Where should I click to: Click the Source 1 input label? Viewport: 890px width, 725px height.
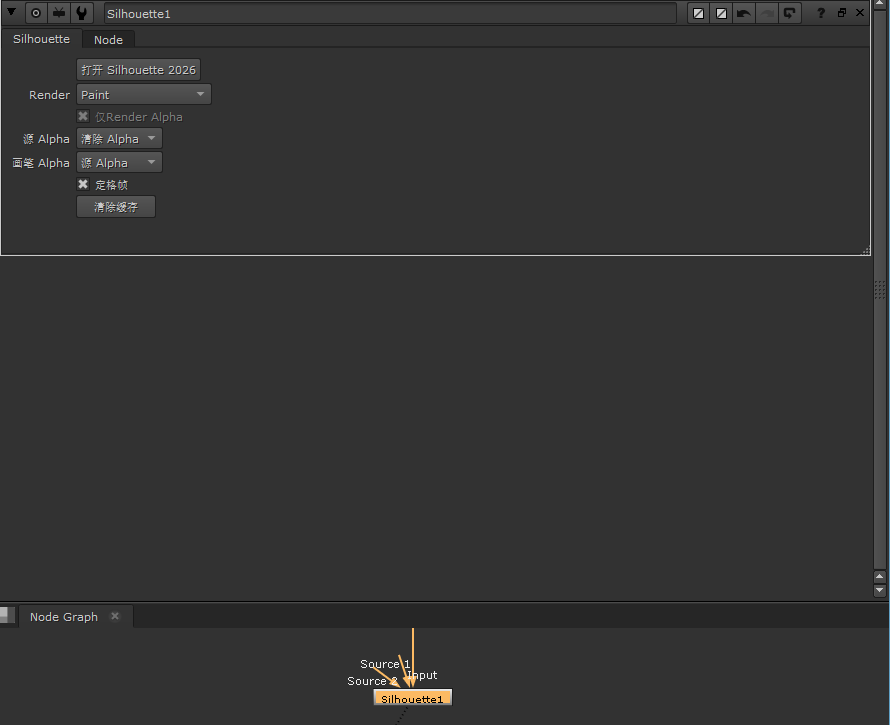pos(385,664)
